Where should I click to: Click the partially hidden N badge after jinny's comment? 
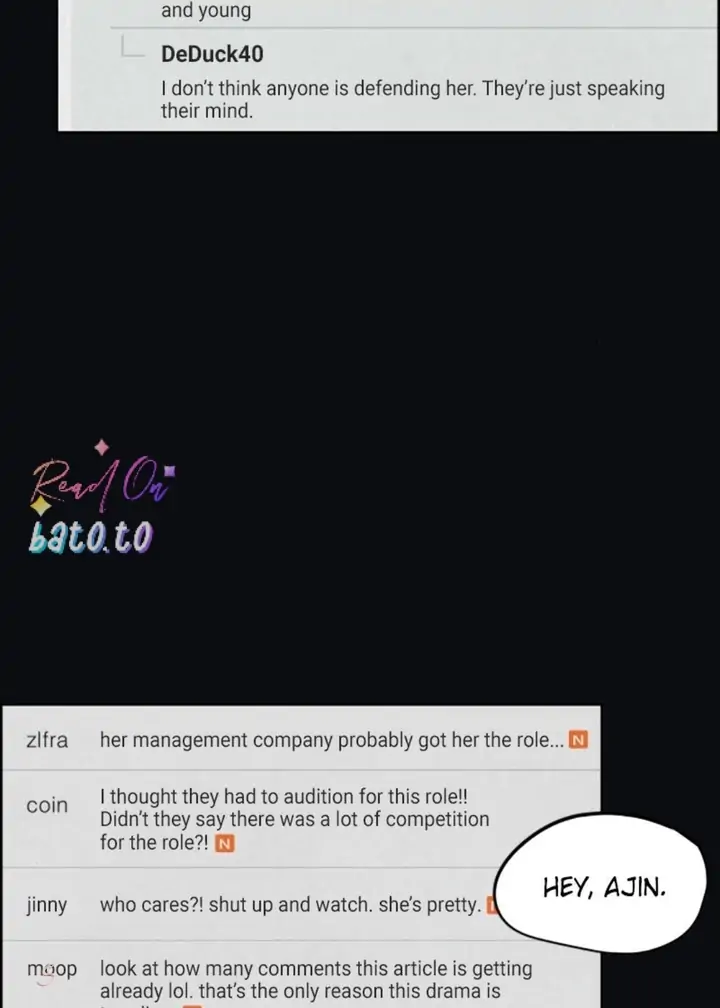pos(491,906)
